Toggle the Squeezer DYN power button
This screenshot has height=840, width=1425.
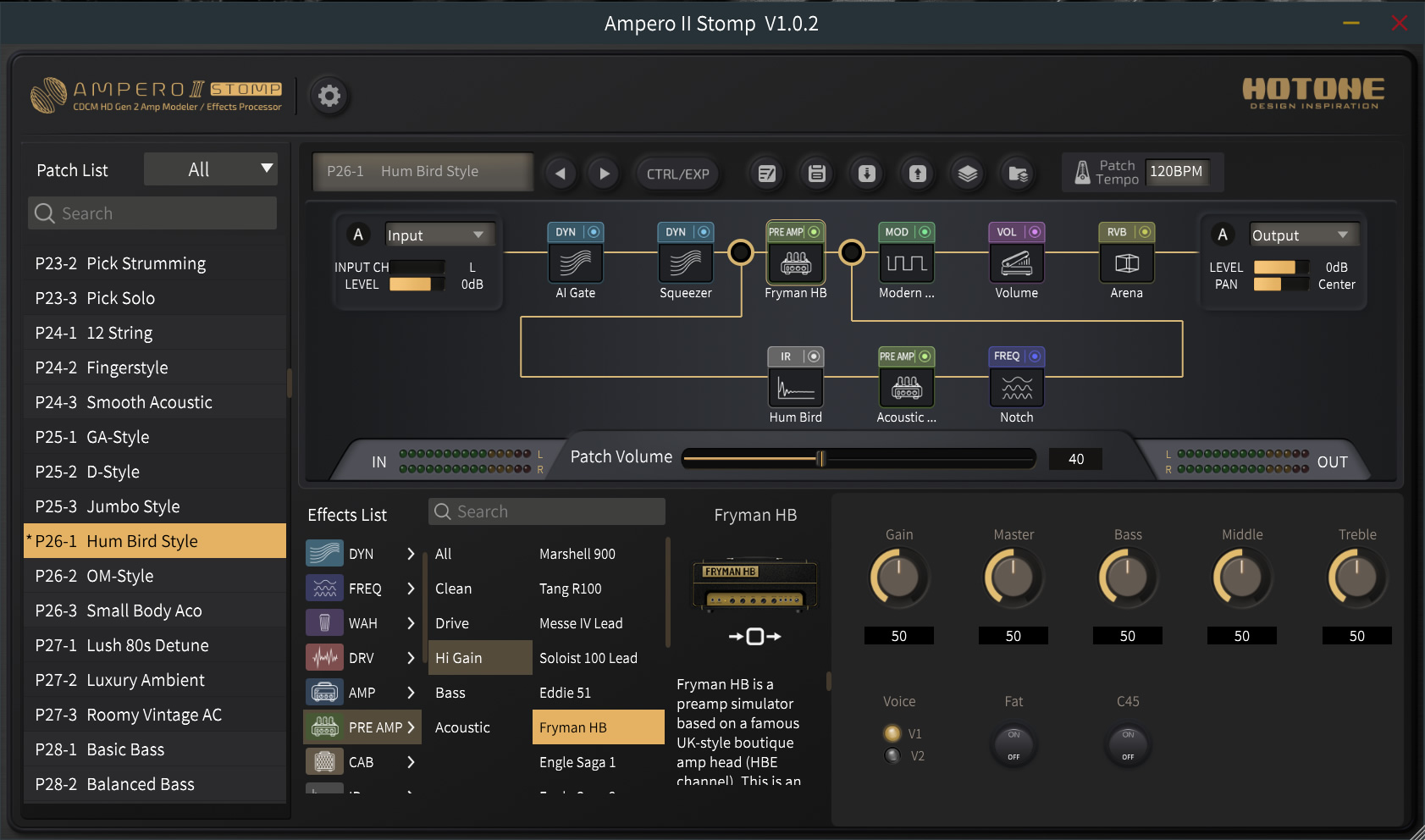click(704, 232)
